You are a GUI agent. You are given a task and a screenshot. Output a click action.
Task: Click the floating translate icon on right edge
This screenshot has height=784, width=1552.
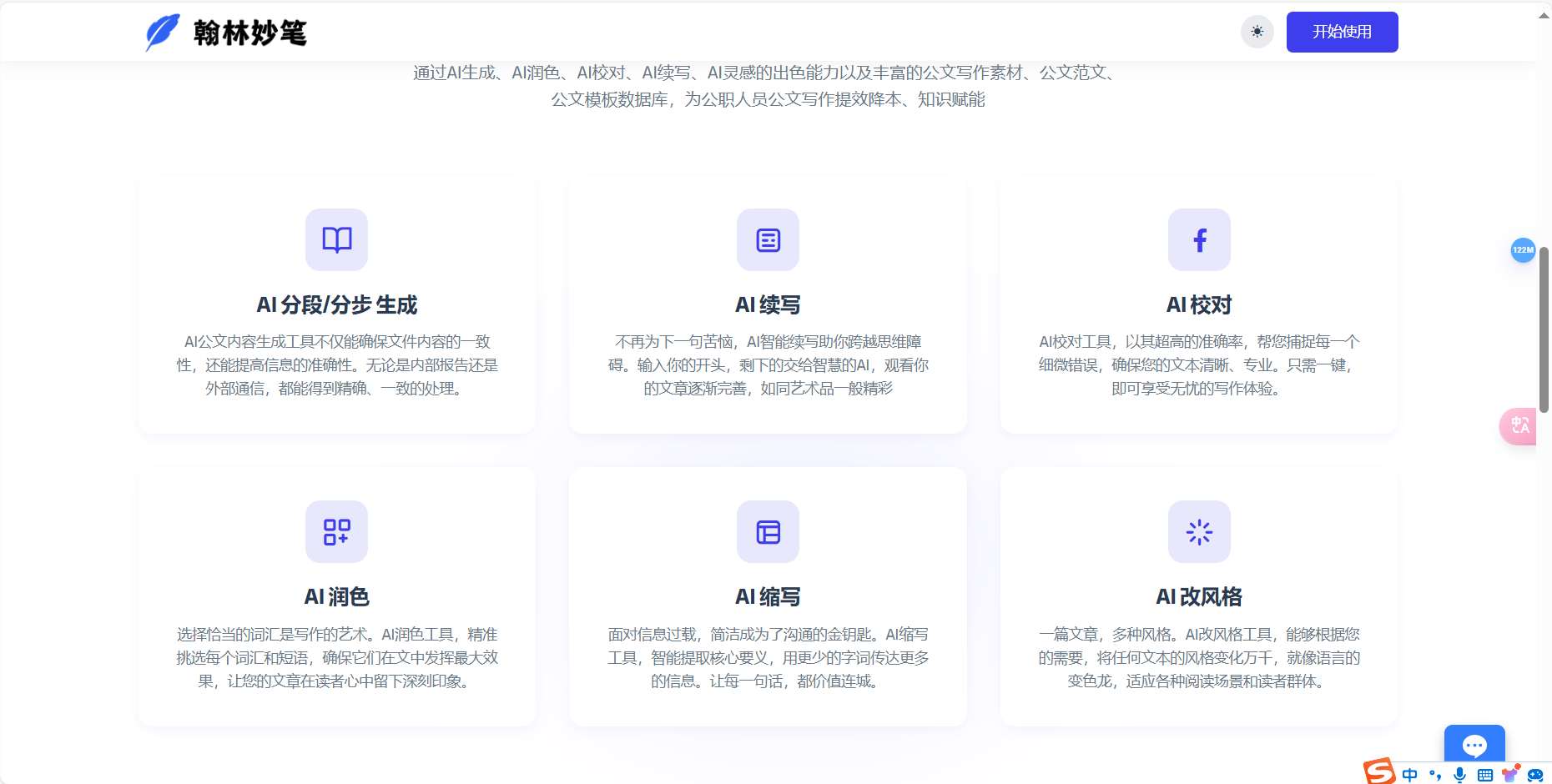(x=1520, y=426)
